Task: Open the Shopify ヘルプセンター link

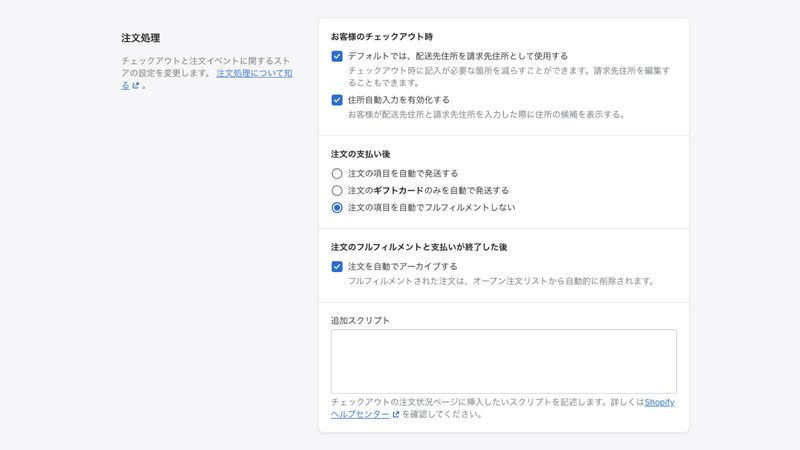Action: (659, 402)
